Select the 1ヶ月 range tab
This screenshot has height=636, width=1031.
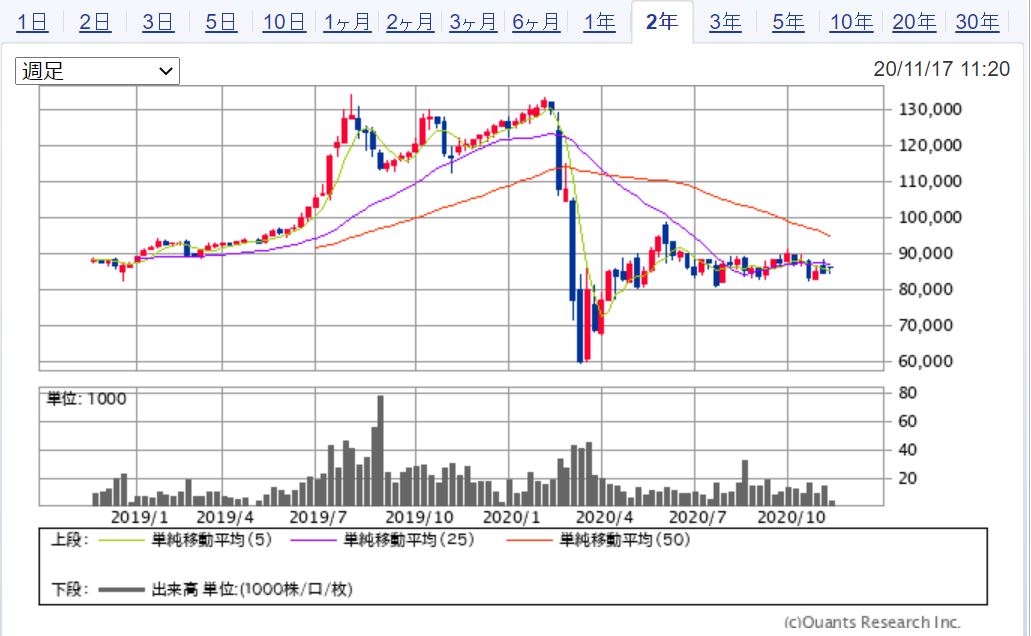pos(347,22)
